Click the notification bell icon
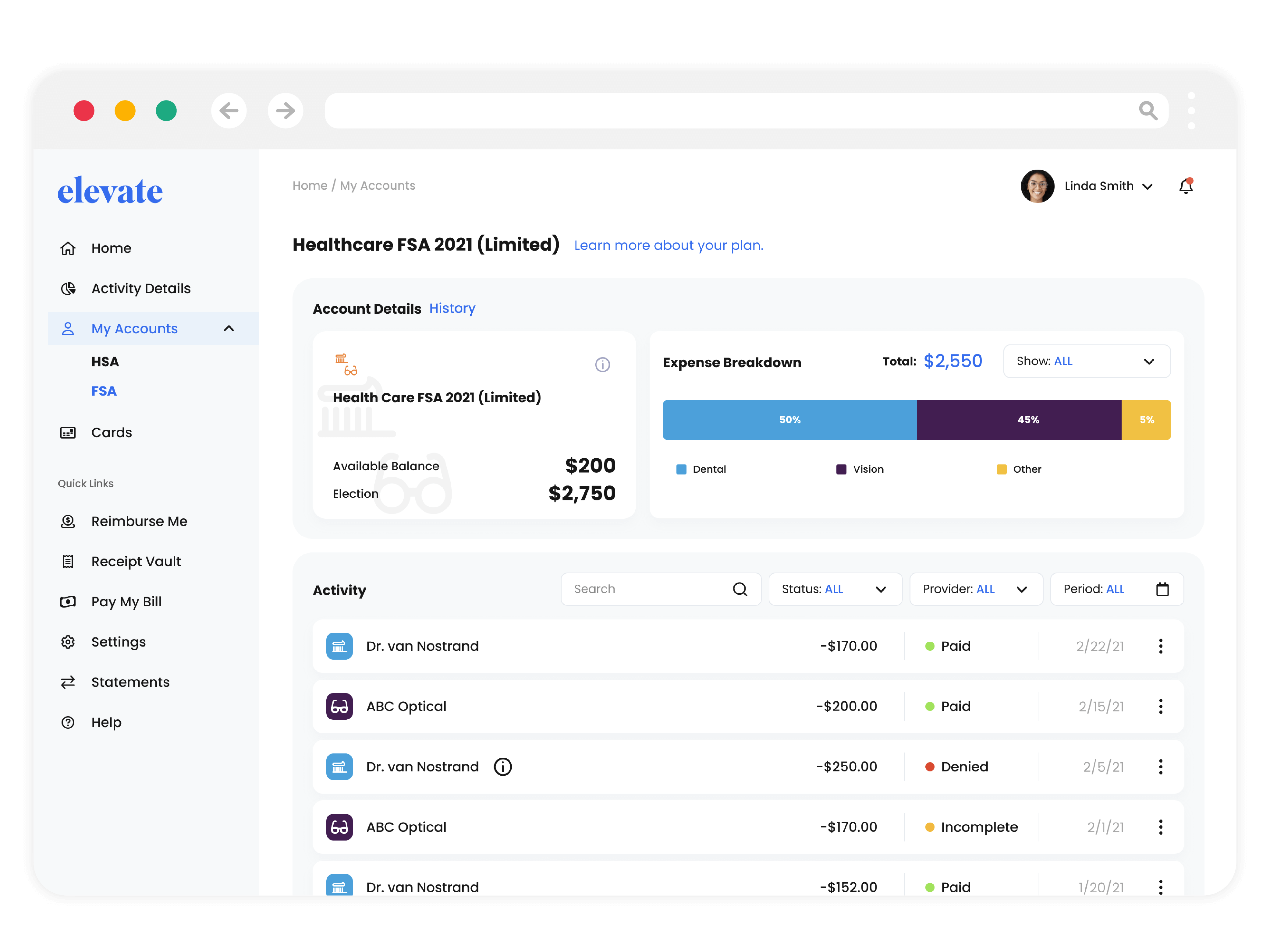This screenshot has width=1270, height=952. coord(1186,186)
